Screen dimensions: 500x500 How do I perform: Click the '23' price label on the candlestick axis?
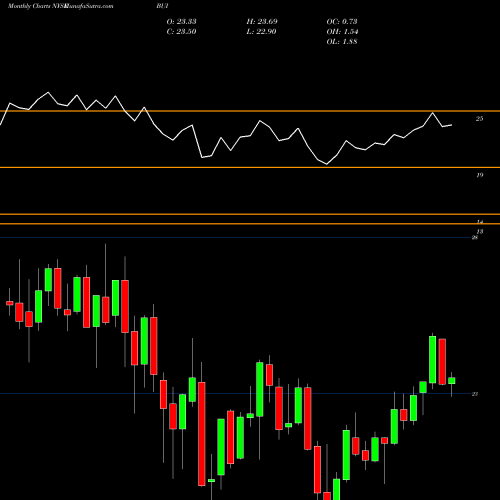(475, 394)
